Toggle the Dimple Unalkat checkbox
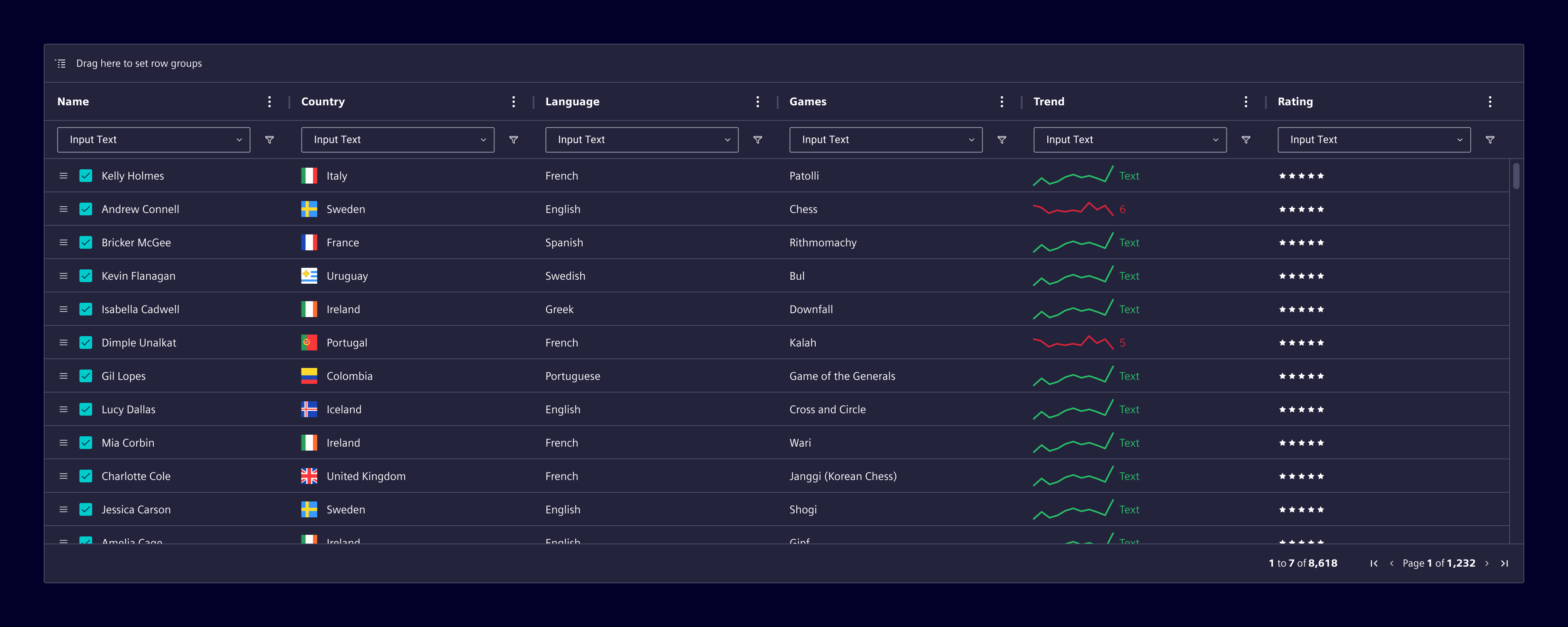The height and width of the screenshot is (627, 1568). tap(86, 343)
